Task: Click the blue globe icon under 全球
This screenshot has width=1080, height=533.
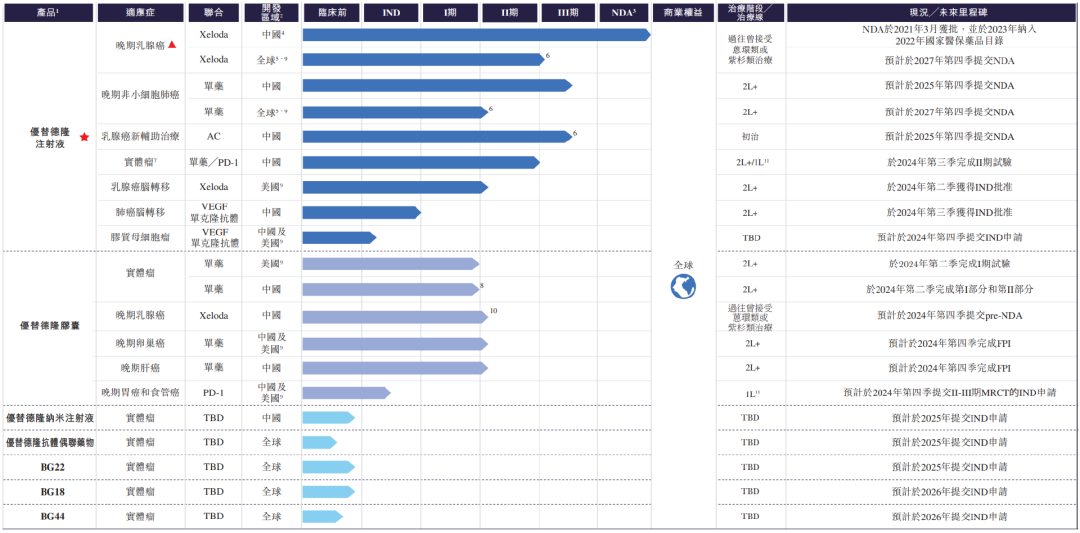Action: point(683,287)
